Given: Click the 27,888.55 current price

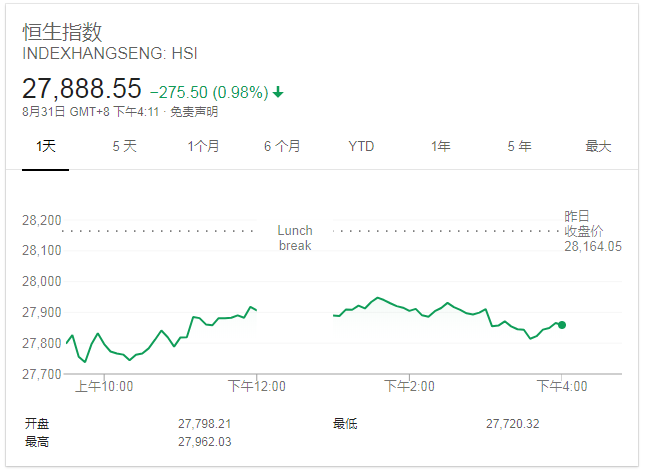Looking at the screenshot, I should 82,88.
